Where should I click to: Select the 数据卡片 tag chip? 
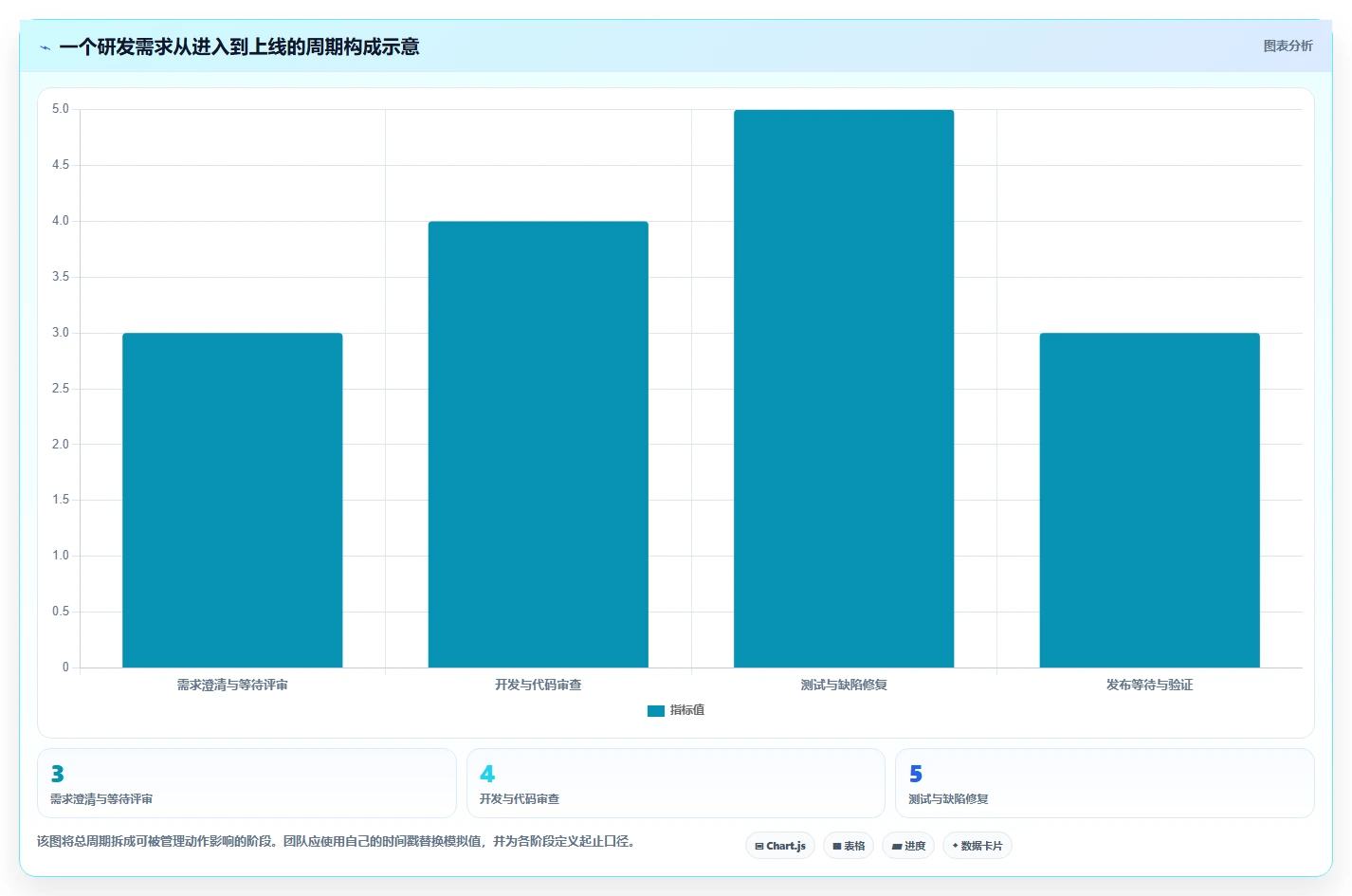point(977,846)
